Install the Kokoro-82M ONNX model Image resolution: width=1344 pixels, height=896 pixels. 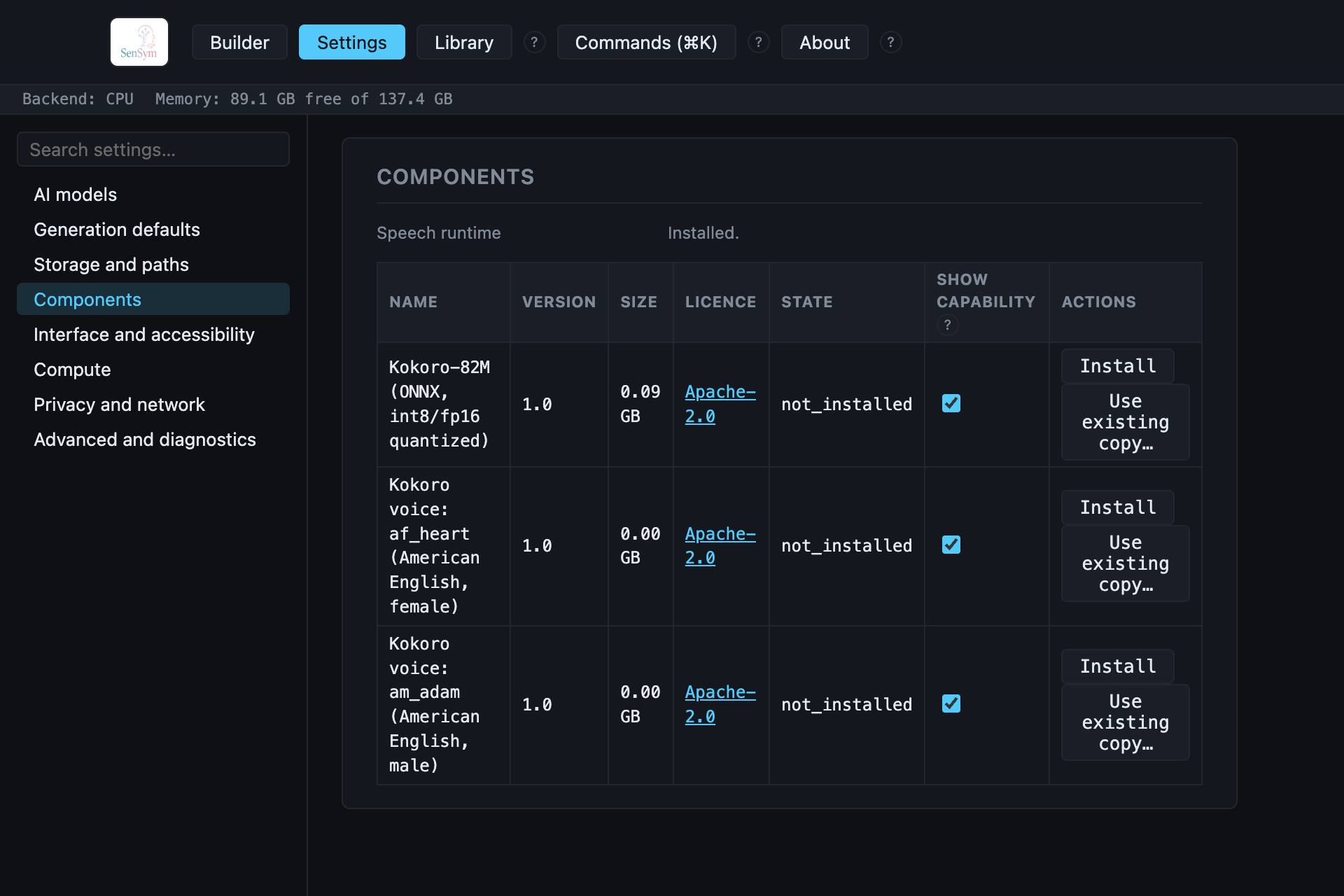[1118, 366]
